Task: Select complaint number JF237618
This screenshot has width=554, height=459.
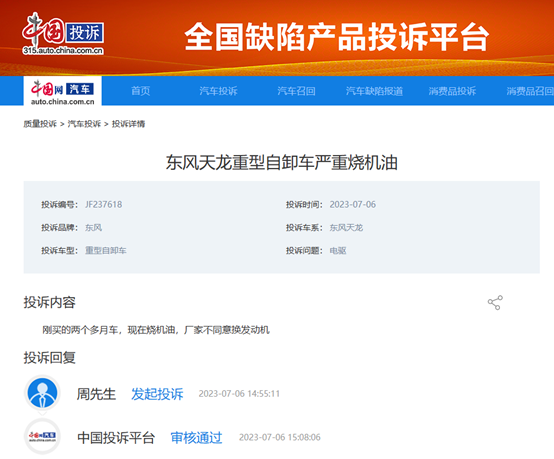Action: click(104, 204)
